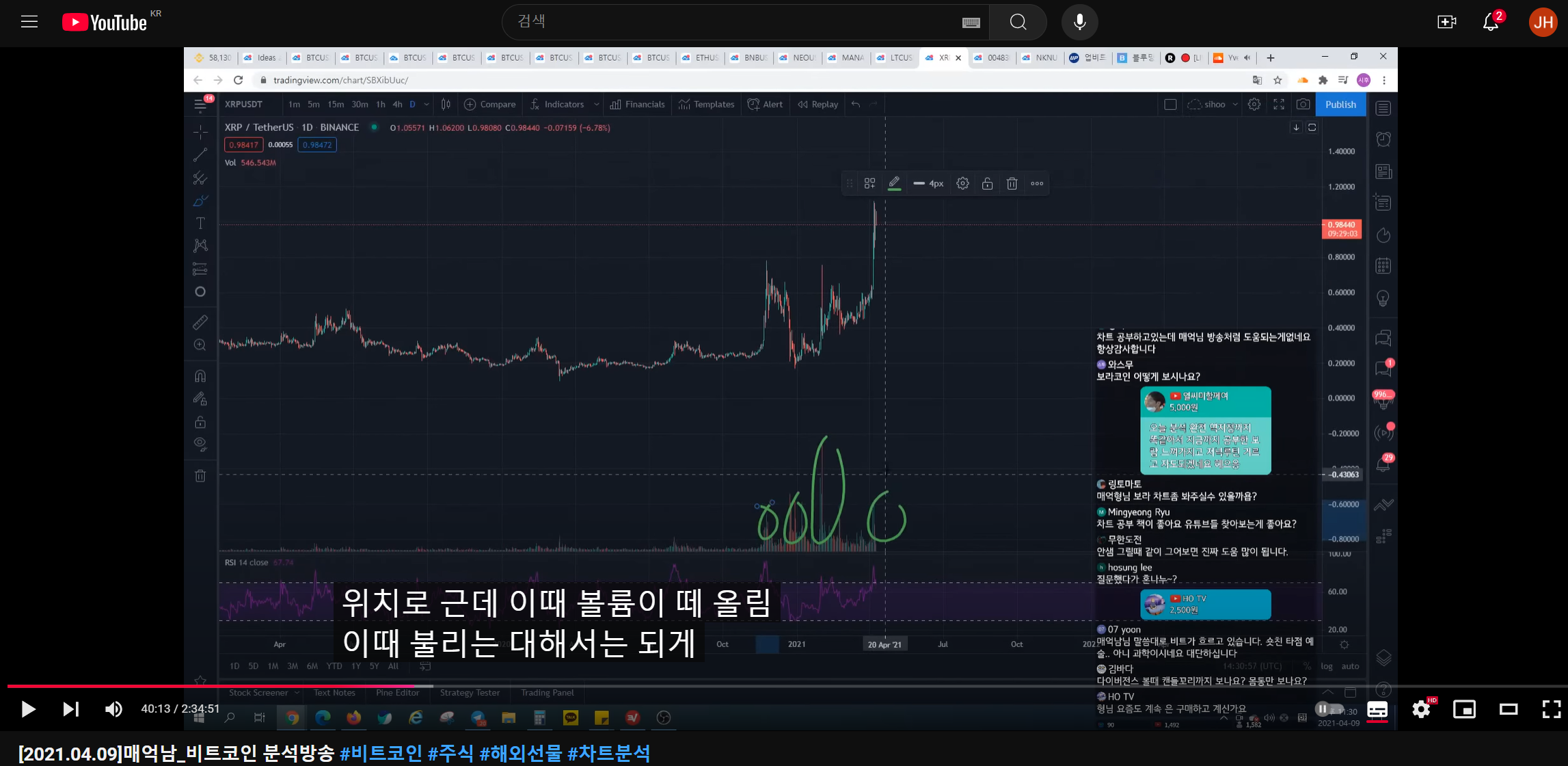Screen dimensions: 1568x766
Task: Seek on the red video progress bar
Action: 784,685
